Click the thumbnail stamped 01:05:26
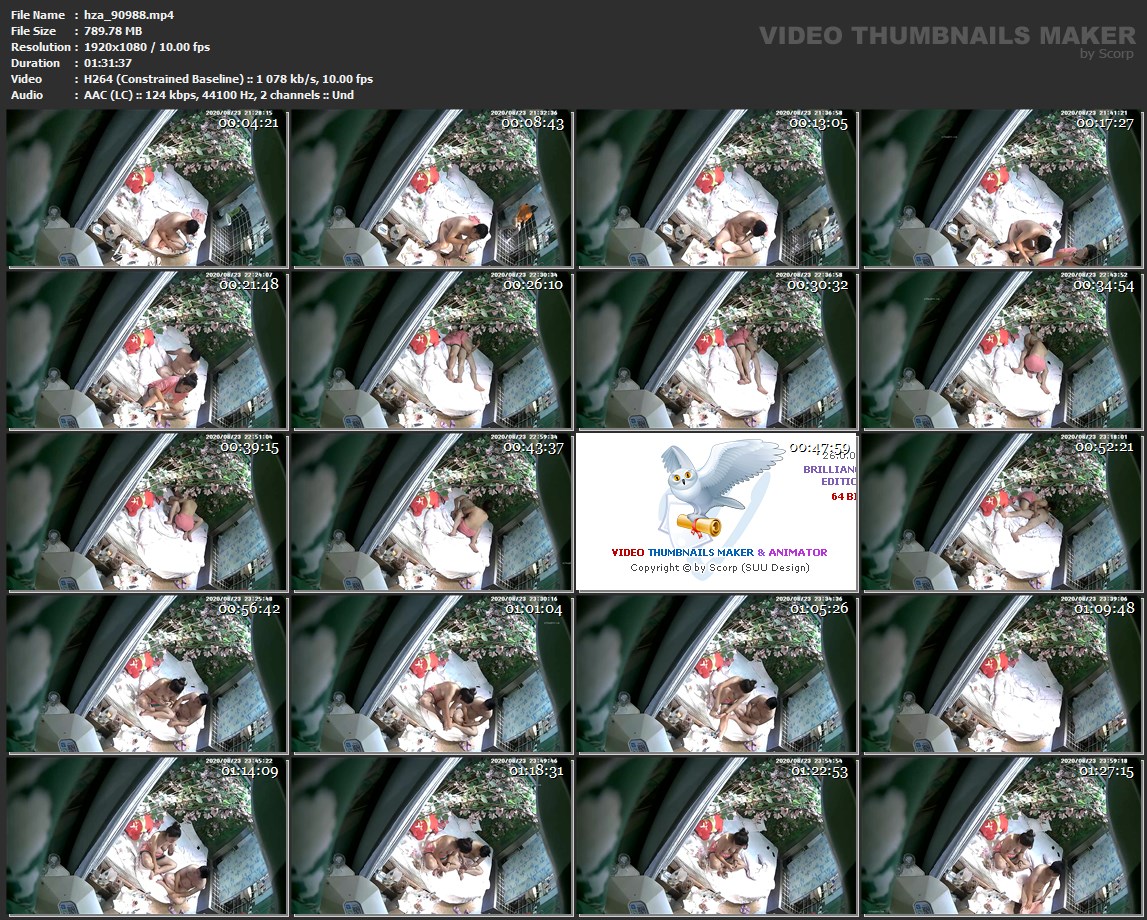Screen dimensions: 1147x920 pyautogui.click(x=716, y=674)
